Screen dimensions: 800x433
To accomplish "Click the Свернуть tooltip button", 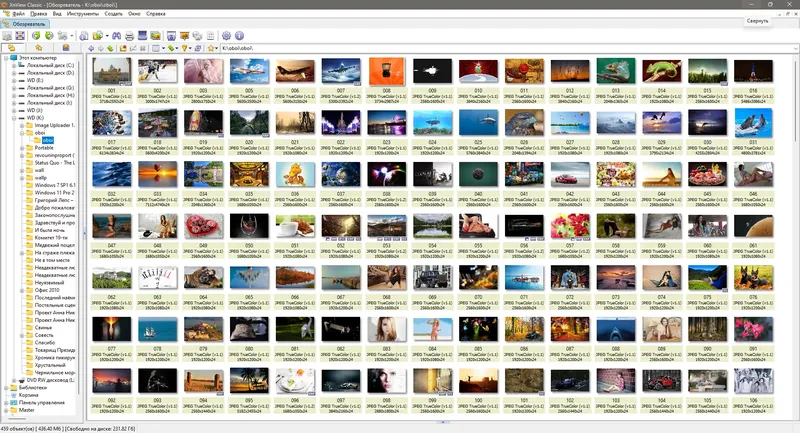I will [x=757, y=21].
